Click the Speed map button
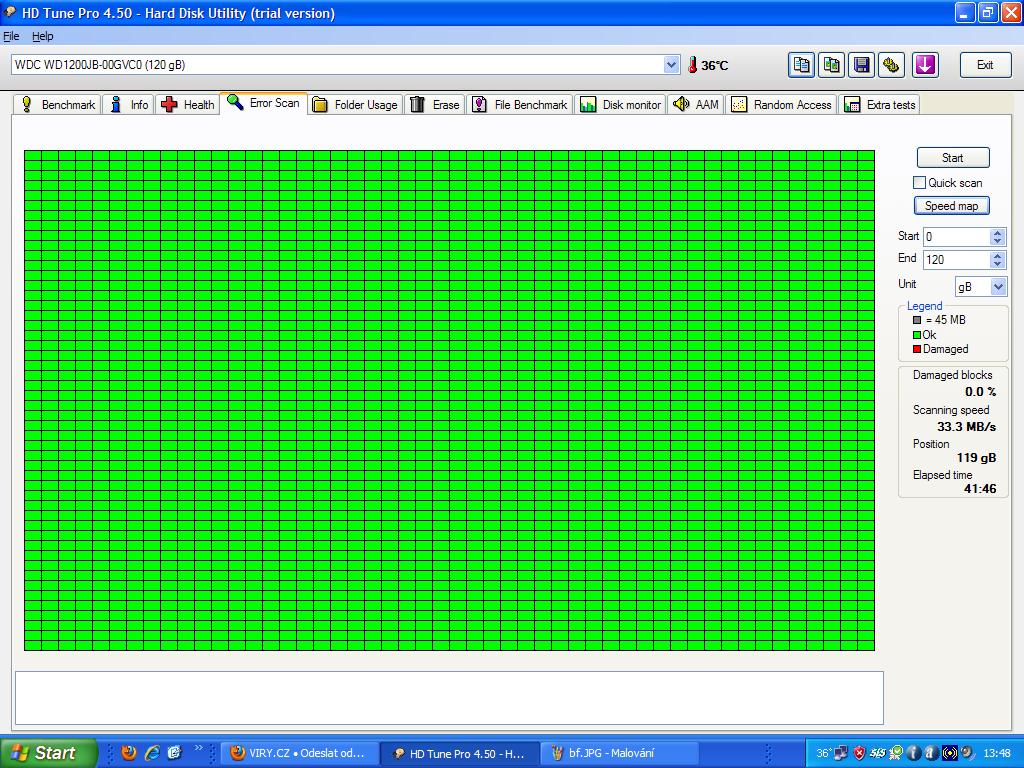 click(x=951, y=206)
